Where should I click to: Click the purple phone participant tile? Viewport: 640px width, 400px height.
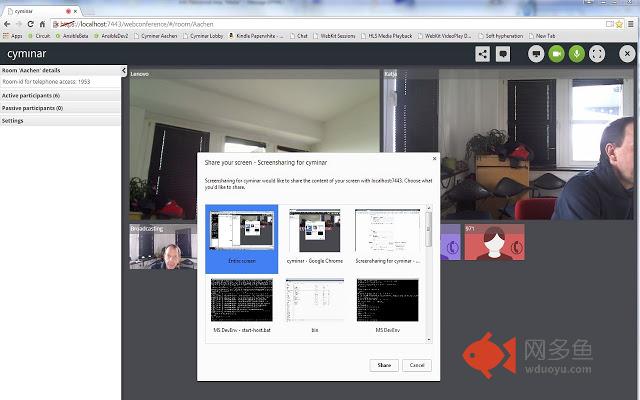(451, 242)
